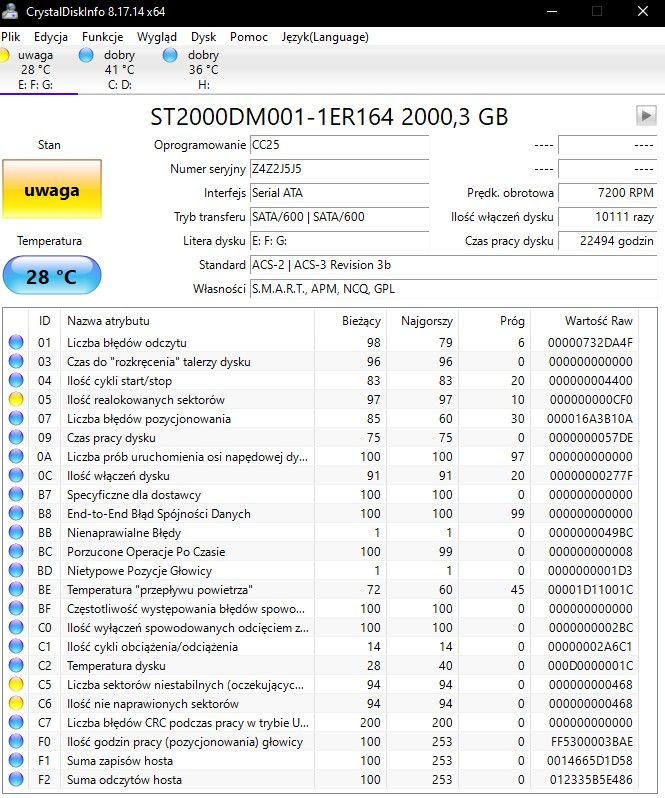
Task: Select the row Ilość nie naprawionych sektorów
Action: (x=322, y=703)
